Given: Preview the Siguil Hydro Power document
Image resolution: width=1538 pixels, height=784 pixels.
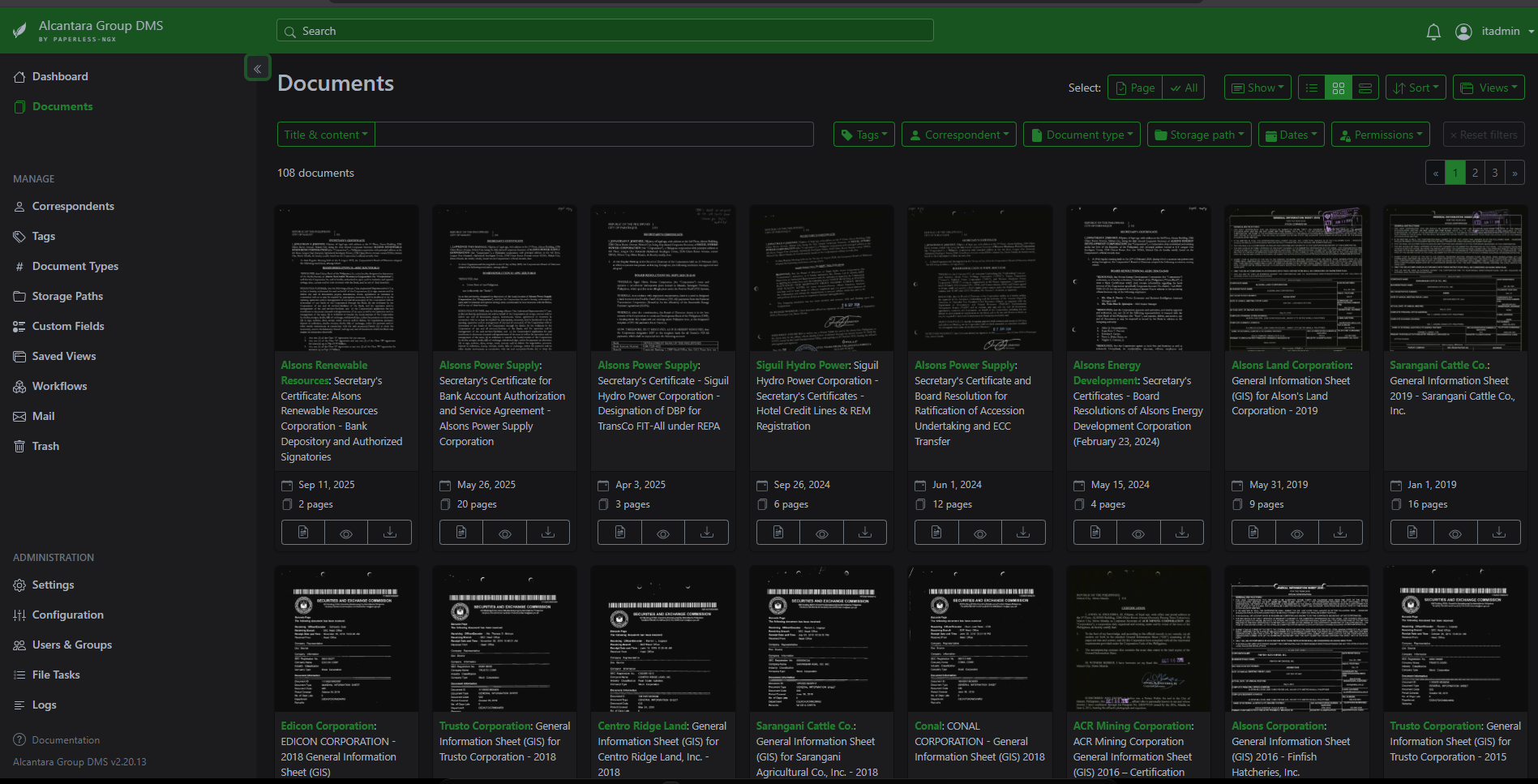Looking at the screenshot, I should tap(821, 533).
